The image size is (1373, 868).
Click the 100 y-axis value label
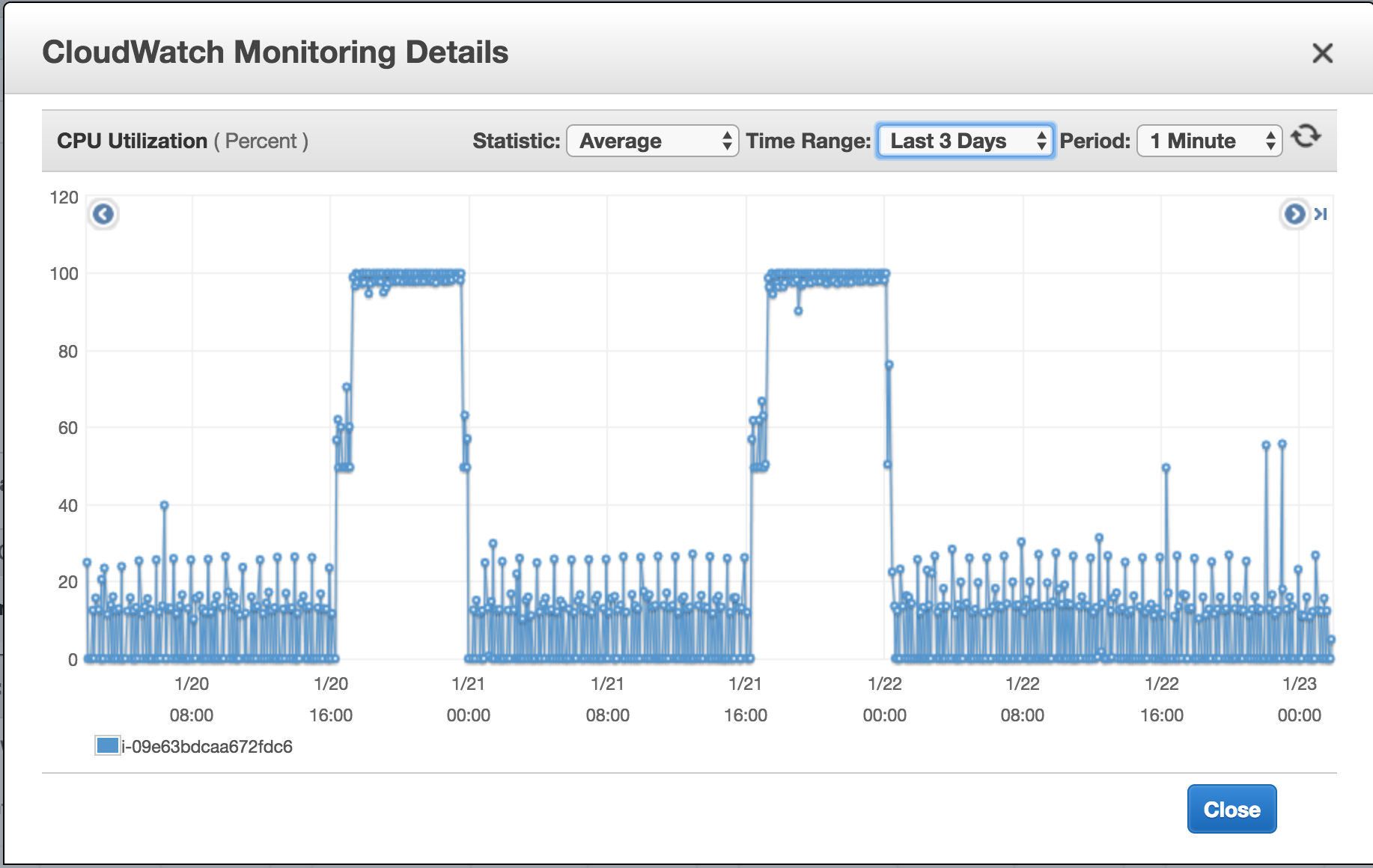click(64, 273)
